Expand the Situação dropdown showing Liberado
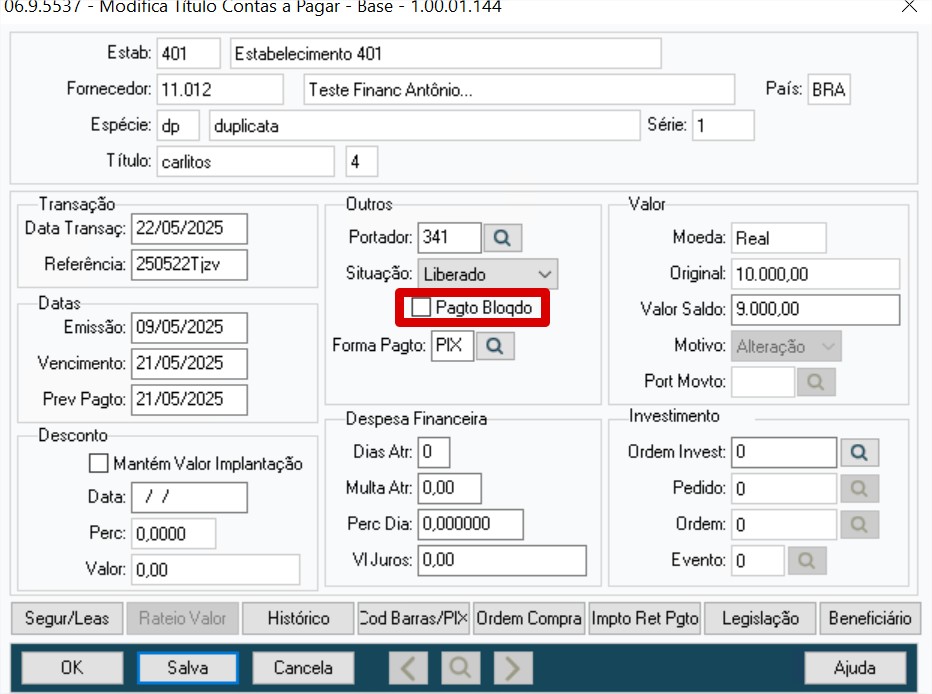This screenshot has width=932, height=694. pyautogui.click(x=487, y=274)
